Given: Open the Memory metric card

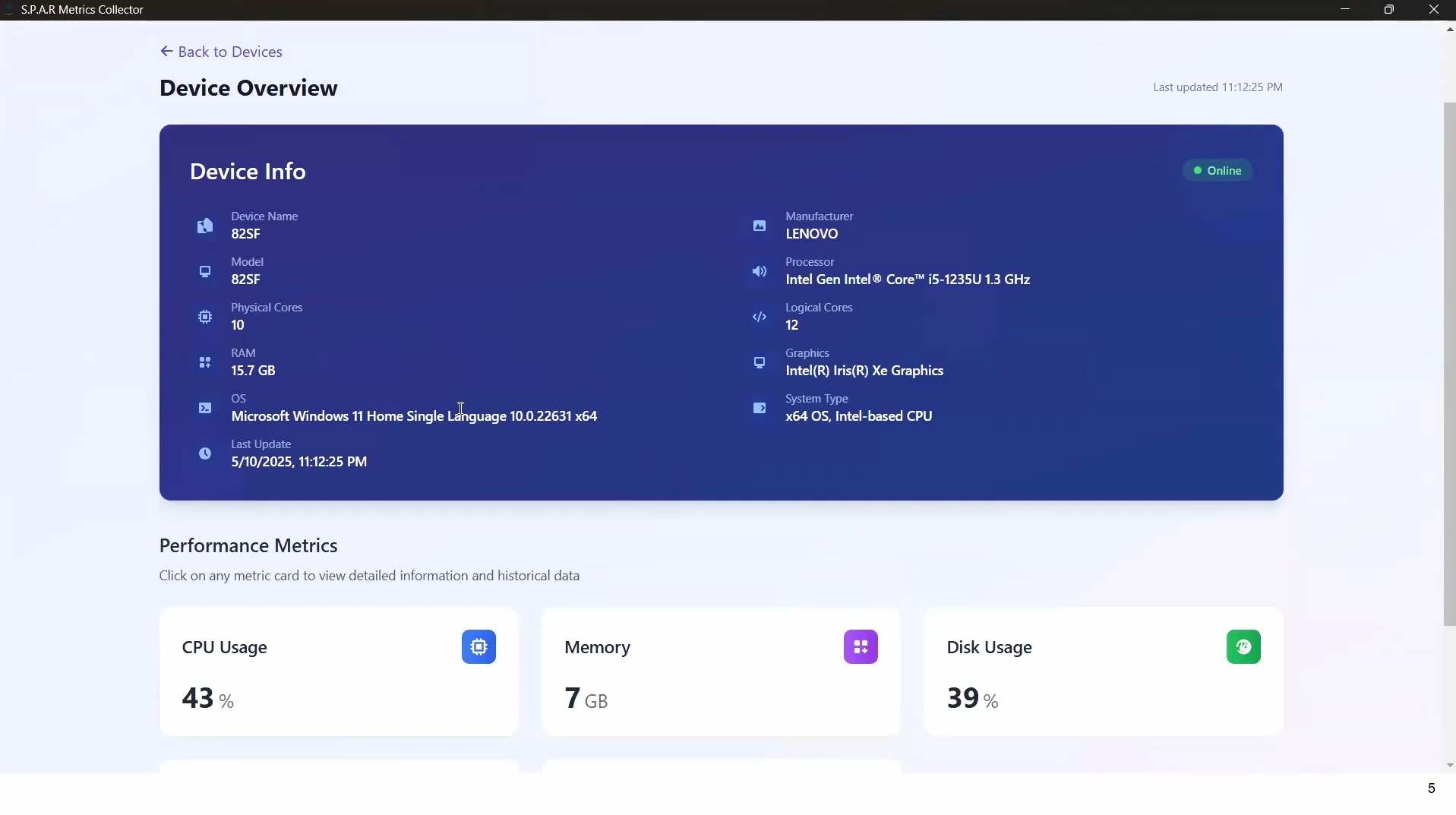Looking at the screenshot, I should [721, 671].
